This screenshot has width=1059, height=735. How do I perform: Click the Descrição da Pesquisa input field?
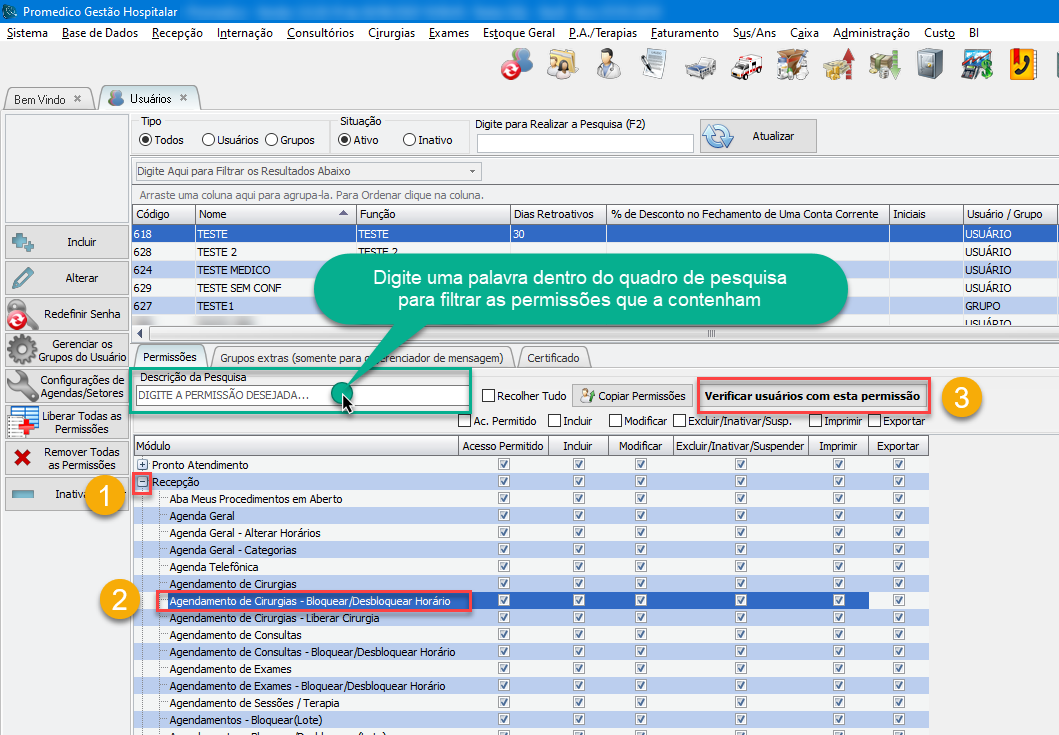[235, 396]
